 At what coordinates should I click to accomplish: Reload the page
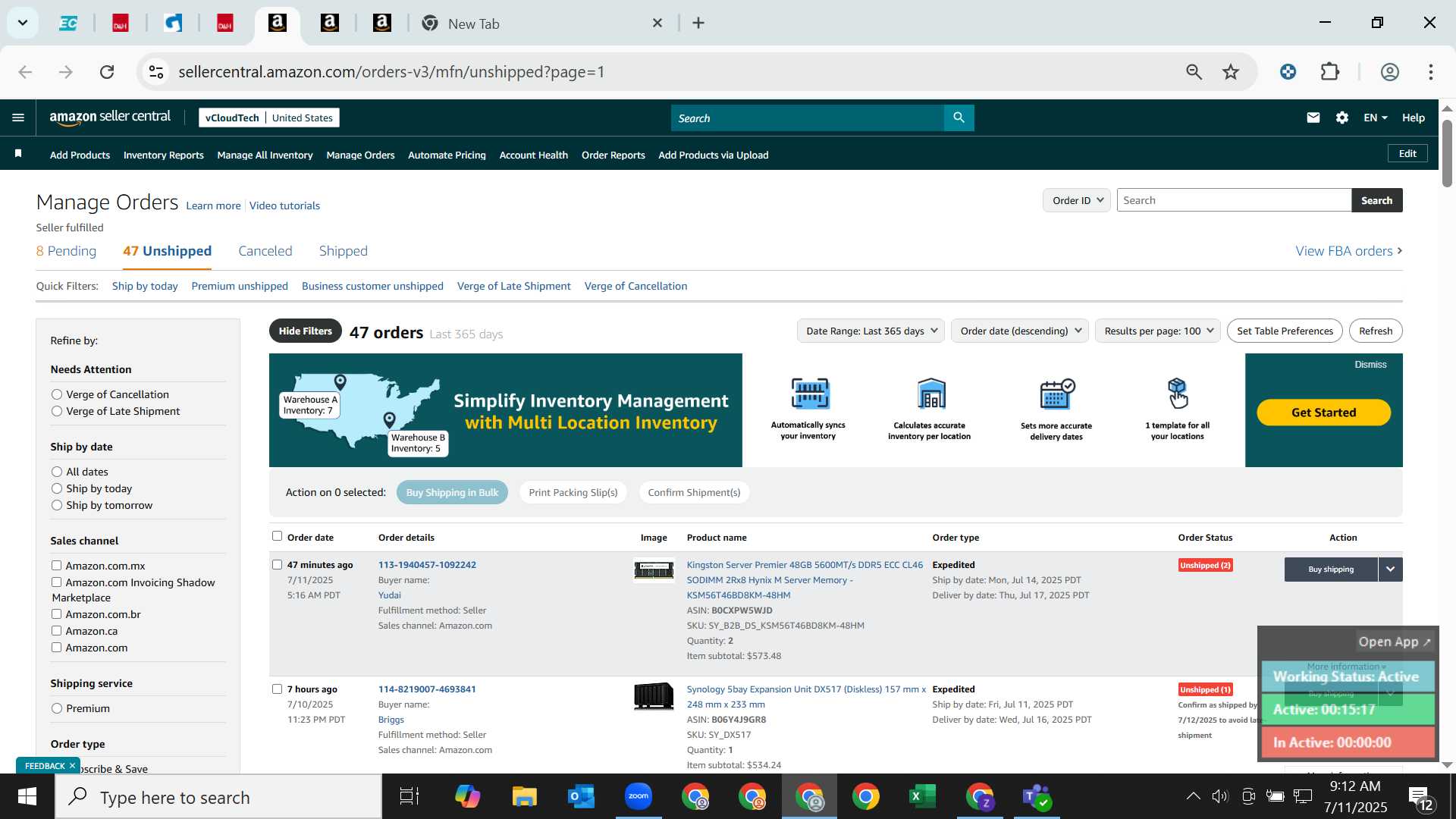[x=107, y=72]
